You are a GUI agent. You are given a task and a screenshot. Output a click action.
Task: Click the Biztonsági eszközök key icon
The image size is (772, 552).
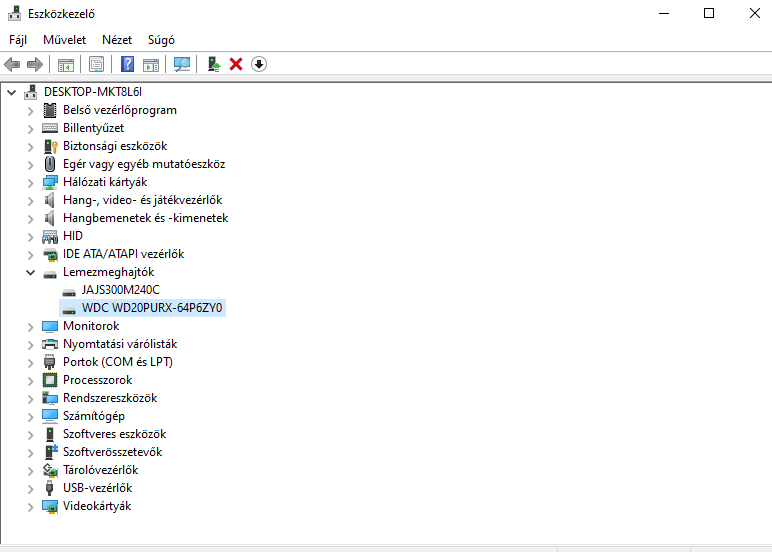(x=50, y=146)
